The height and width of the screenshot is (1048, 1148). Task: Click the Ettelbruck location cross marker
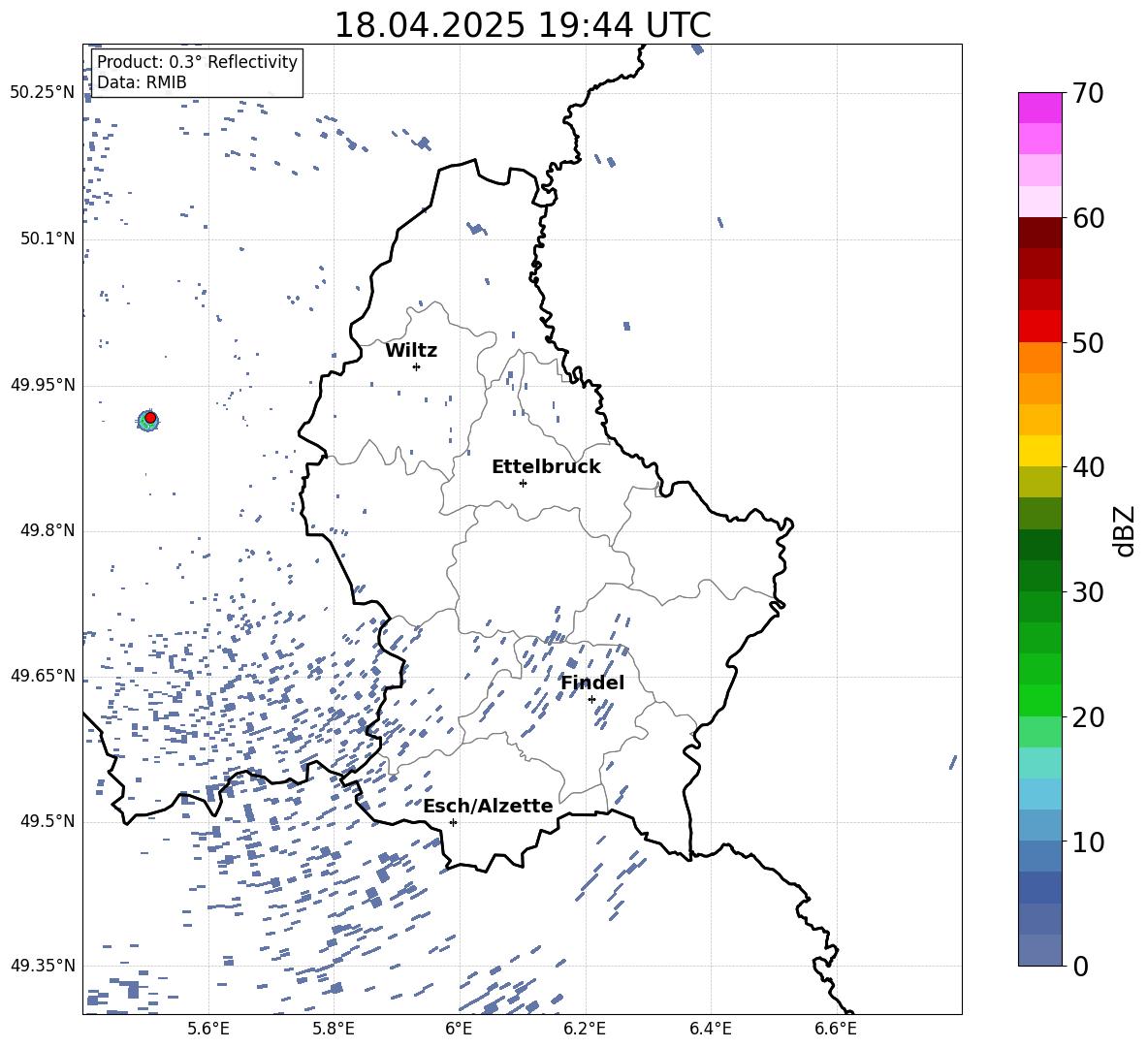[523, 483]
